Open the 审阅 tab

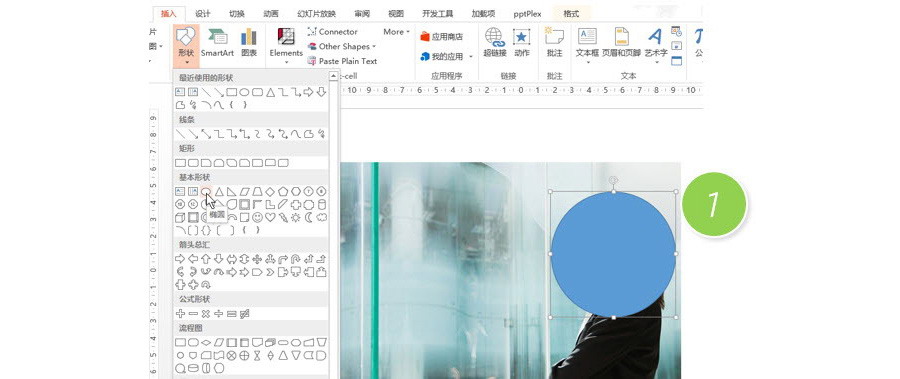(362, 14)
